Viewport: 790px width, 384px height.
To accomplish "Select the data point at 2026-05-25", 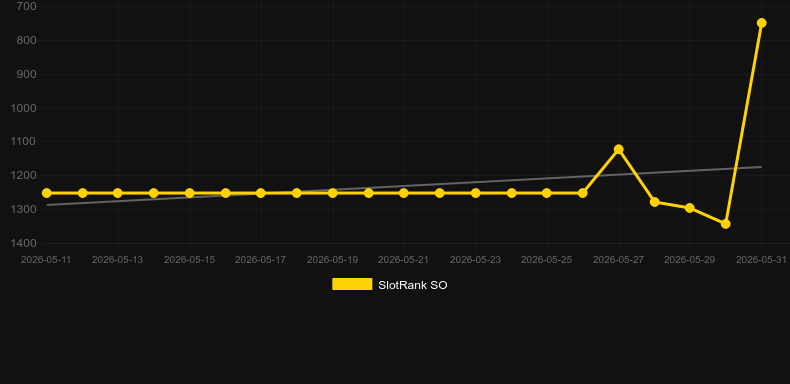I will [547, 193].
